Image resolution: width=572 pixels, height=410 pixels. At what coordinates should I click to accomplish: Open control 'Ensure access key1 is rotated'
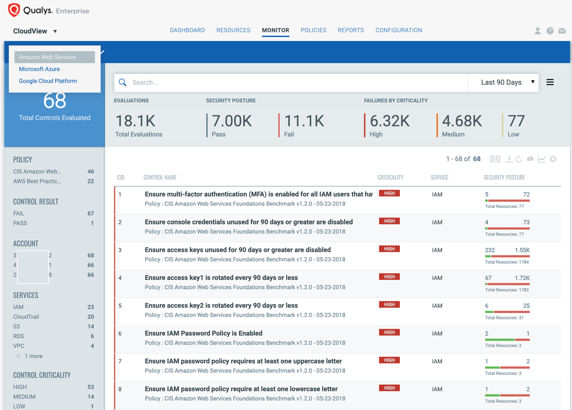[221, 278]
